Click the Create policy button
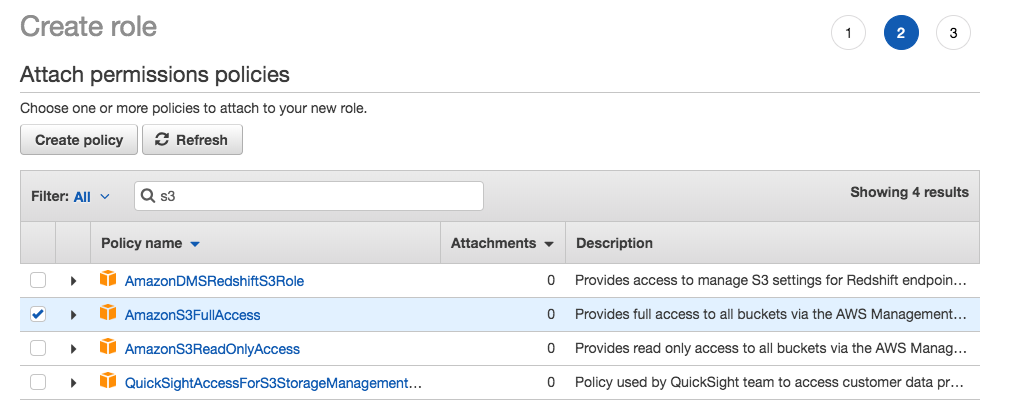Screen dimensions: 1013x419 (x=79, y=140)
